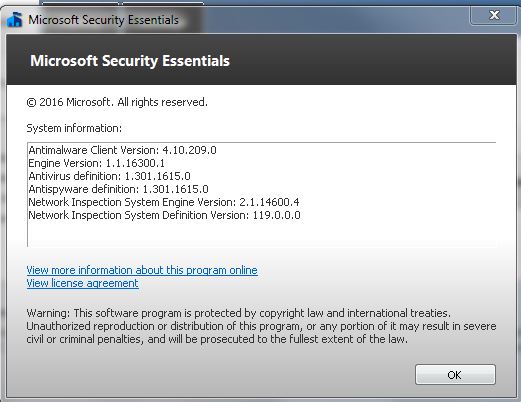The width and height of the screenshot is (521, 402).
Task: Select the Antimalware Client Version line
Action: (x=122, y=150)
